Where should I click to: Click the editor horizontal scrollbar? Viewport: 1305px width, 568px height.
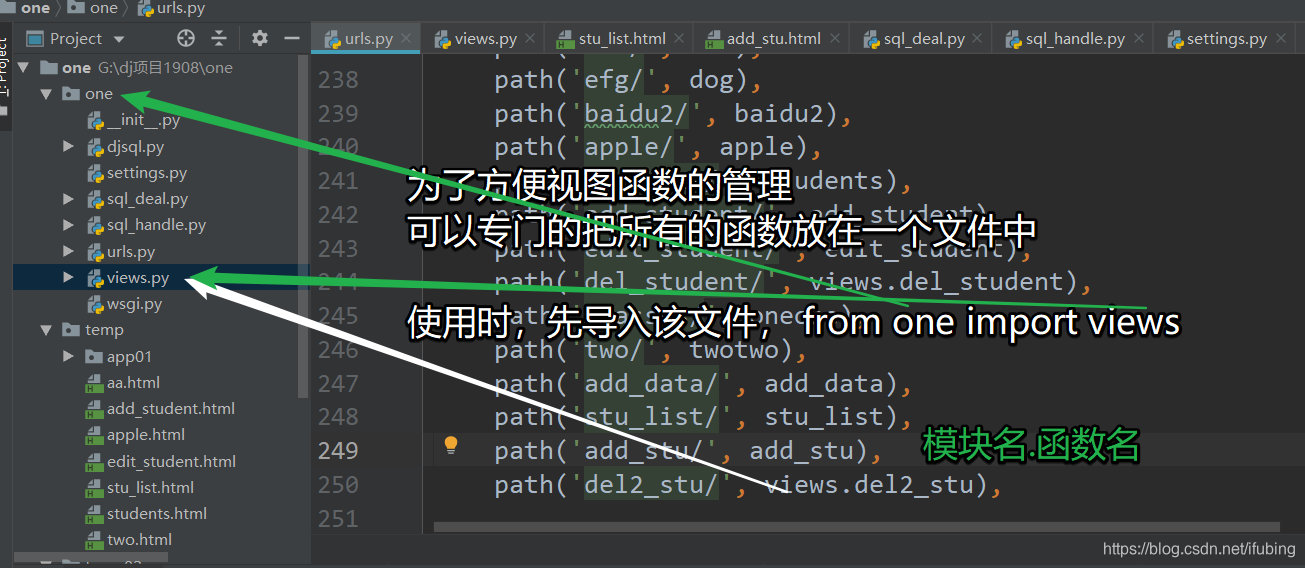pyautogui.click(x=856, y=526)
